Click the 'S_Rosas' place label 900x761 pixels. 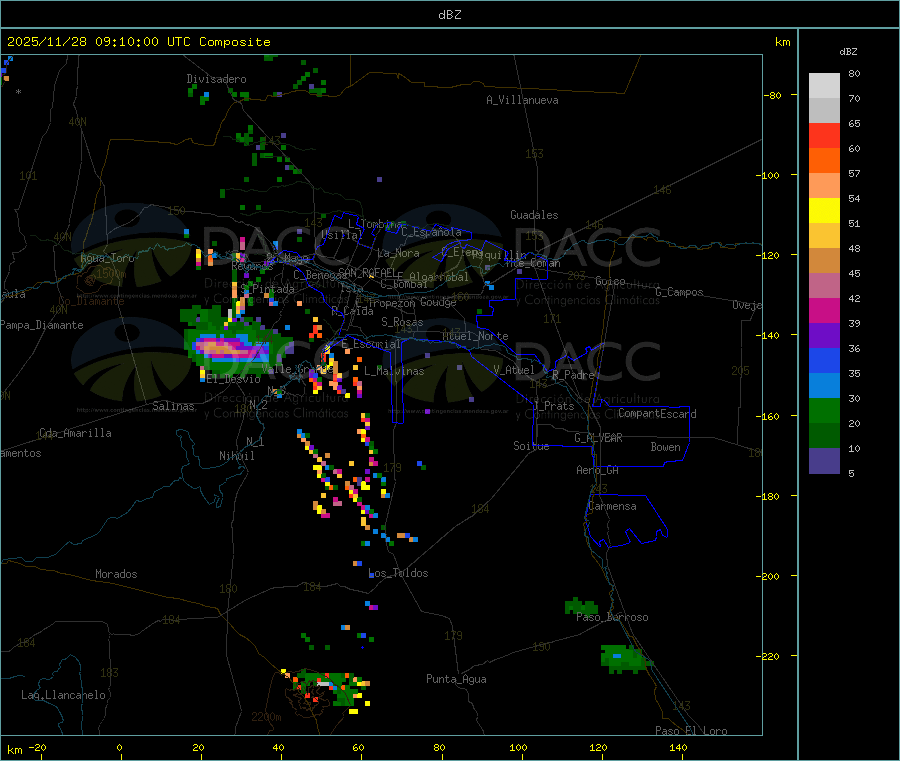(402, 323)
